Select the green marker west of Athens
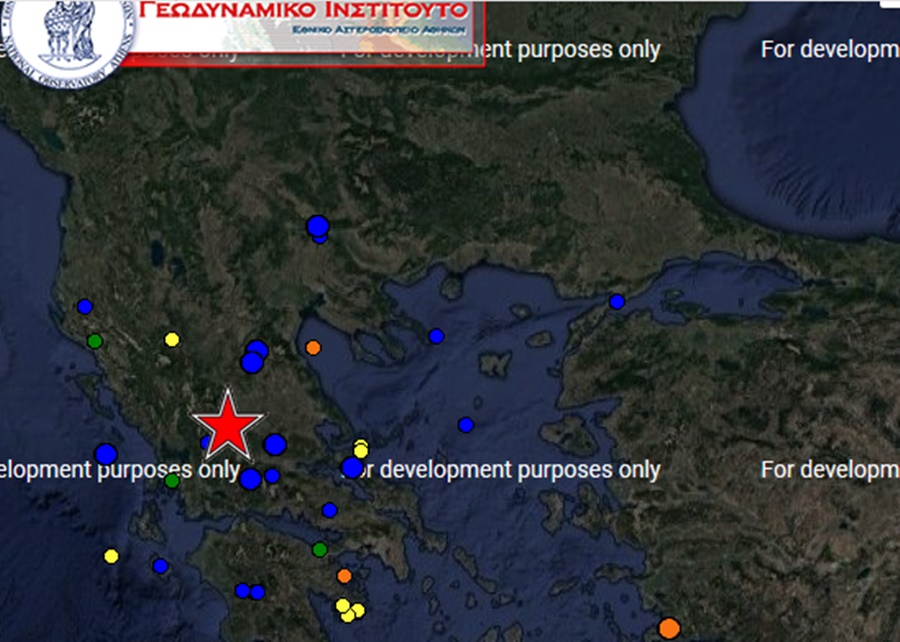This screenshot has height=642, width=900. [x=320, y=549]
